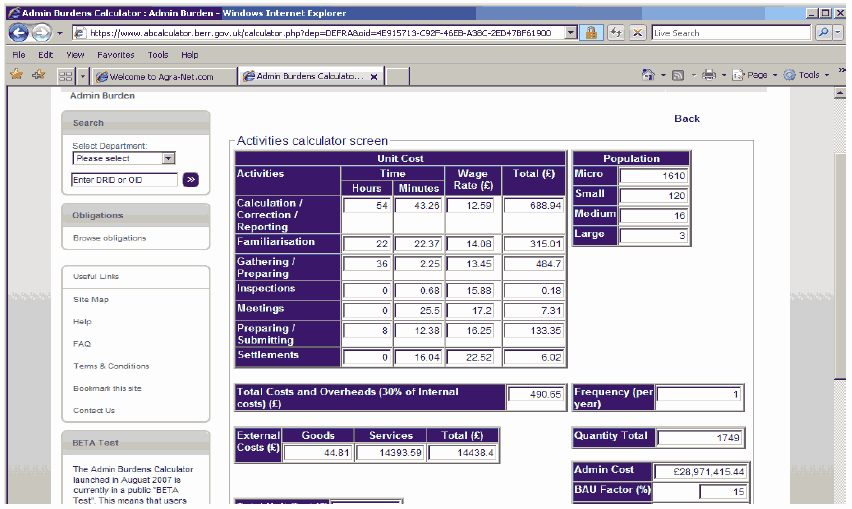Open the File menu
The height and width of the screenshot is (509, 852).
19,55
